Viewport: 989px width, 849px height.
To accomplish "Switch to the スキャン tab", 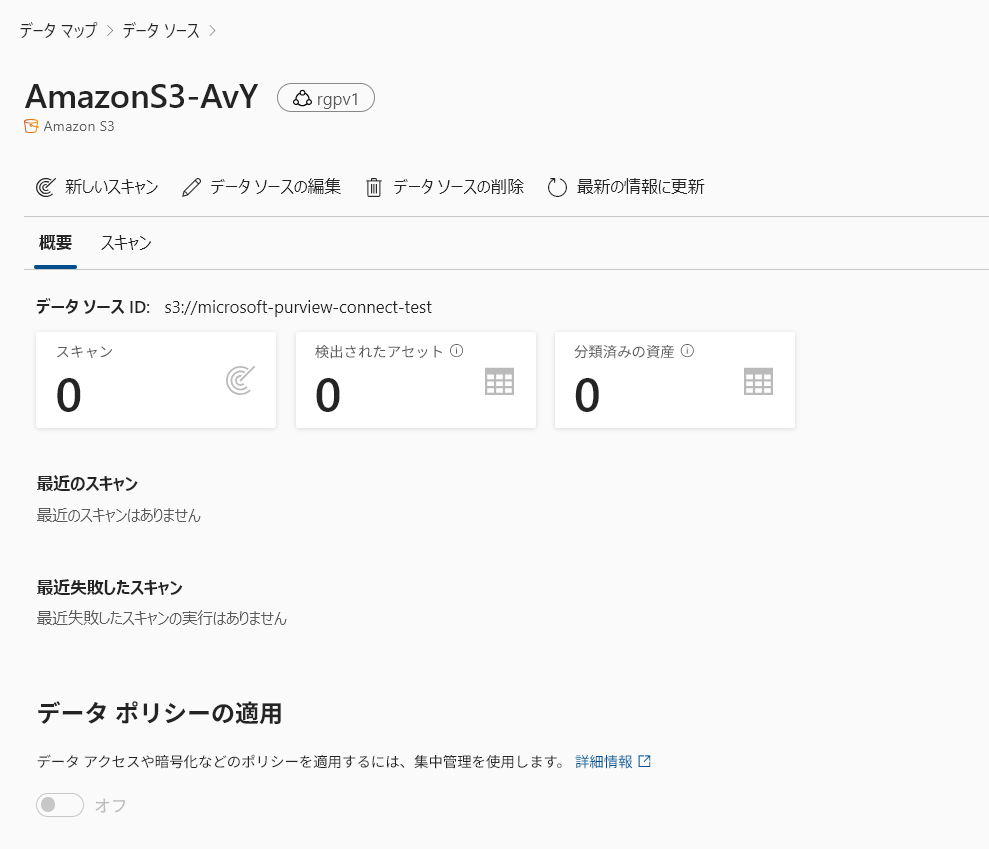I will (125, 242).
